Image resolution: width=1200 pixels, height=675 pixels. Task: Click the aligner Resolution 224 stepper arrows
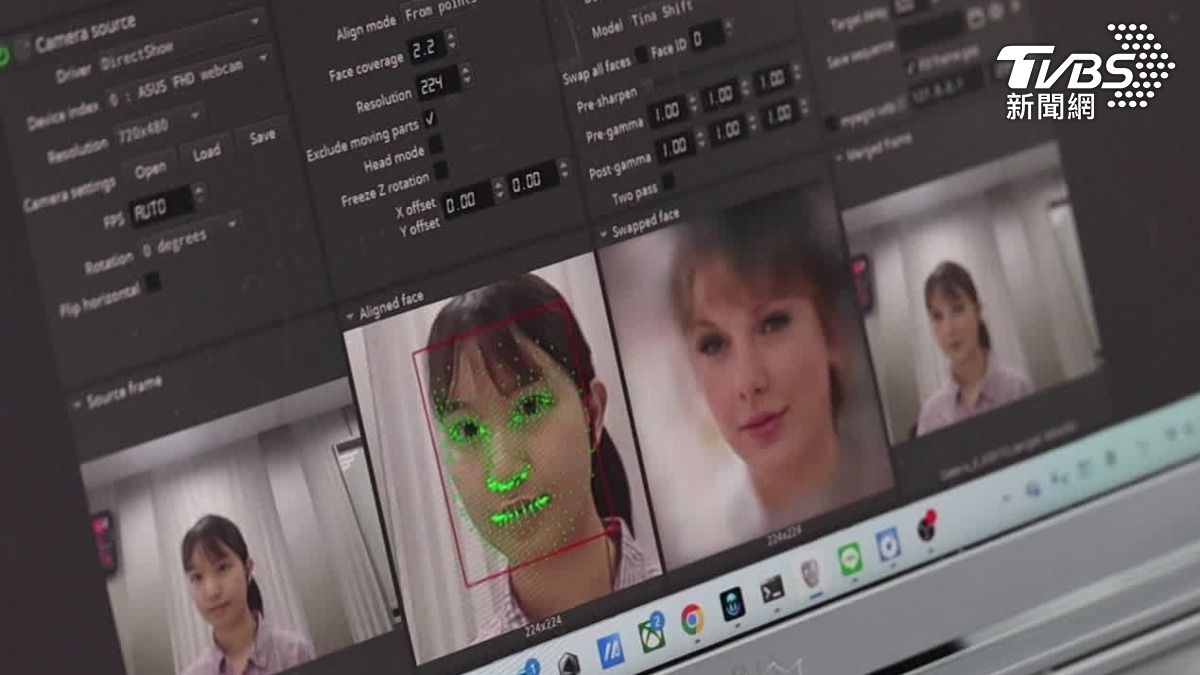(465, 75)
